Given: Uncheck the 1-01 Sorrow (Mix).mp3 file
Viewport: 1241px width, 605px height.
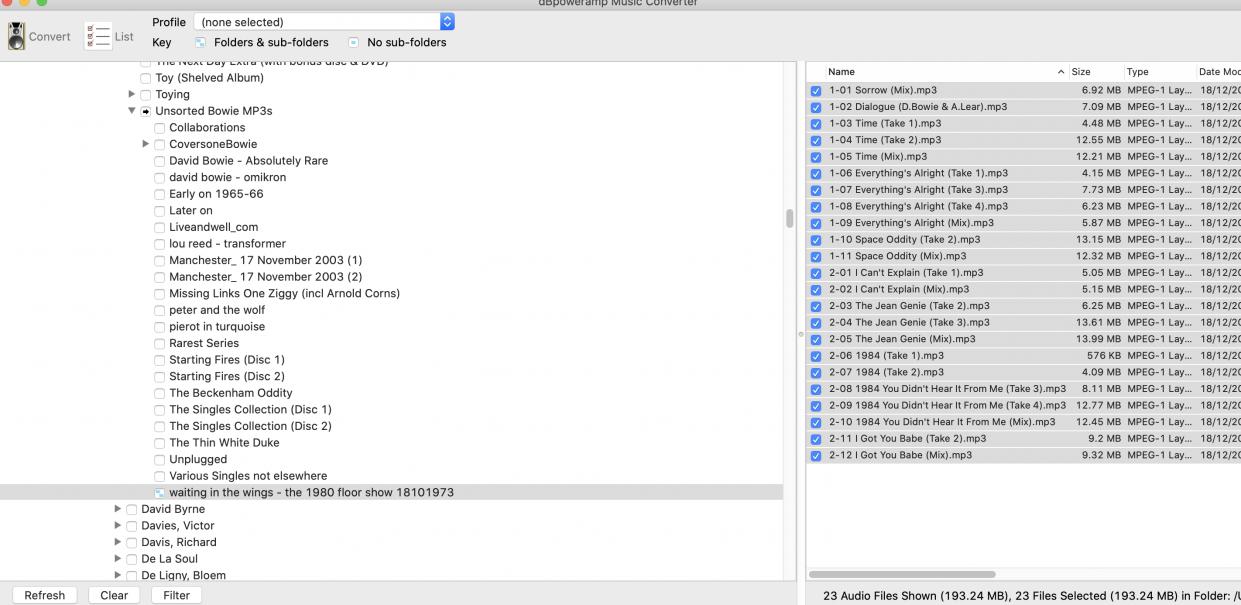Looking at the screenshot, I should (x=816, y=91).
